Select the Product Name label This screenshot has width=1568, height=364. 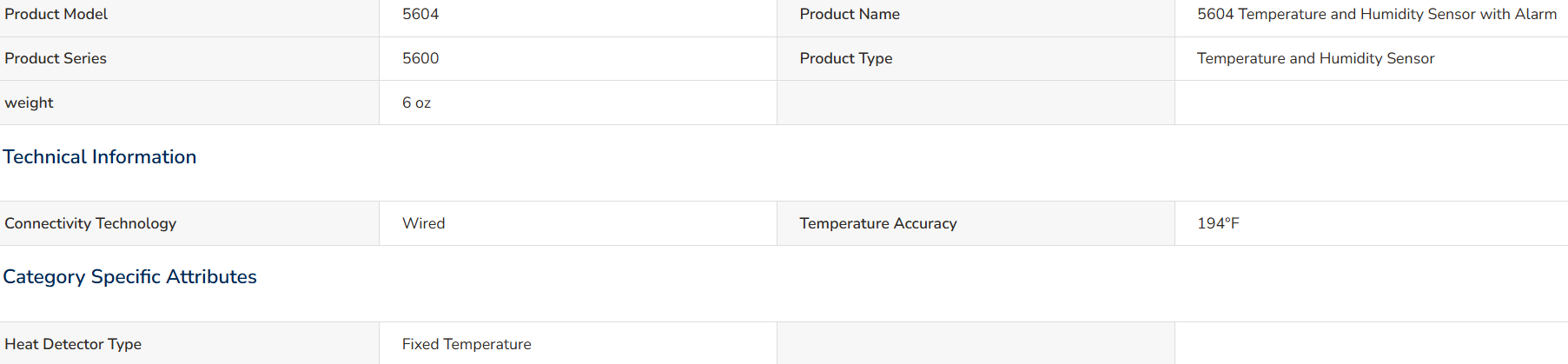850,14
